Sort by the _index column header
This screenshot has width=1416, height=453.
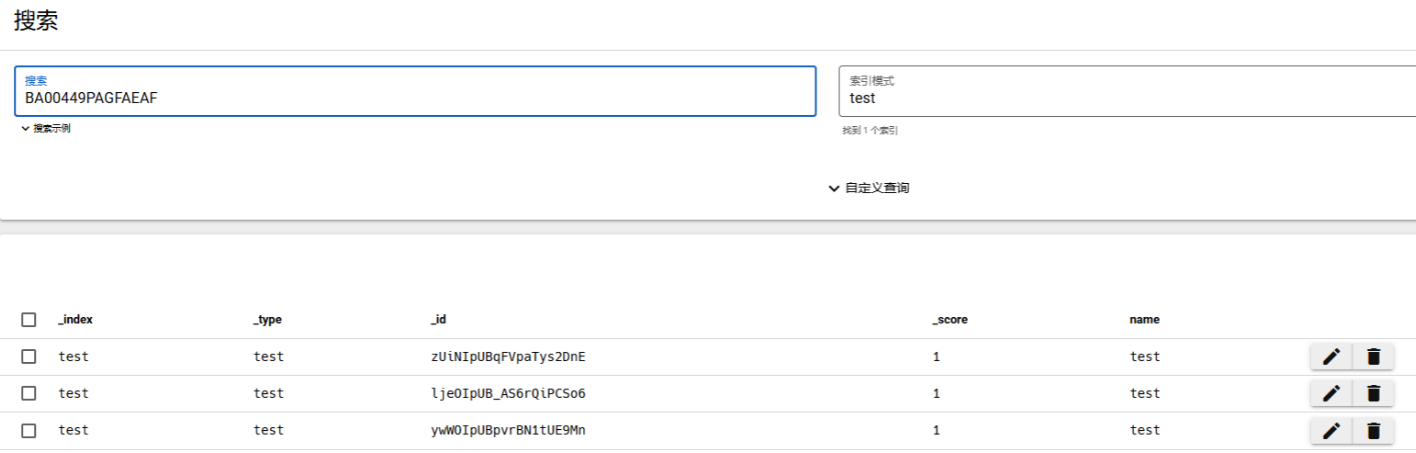[76, 320]
